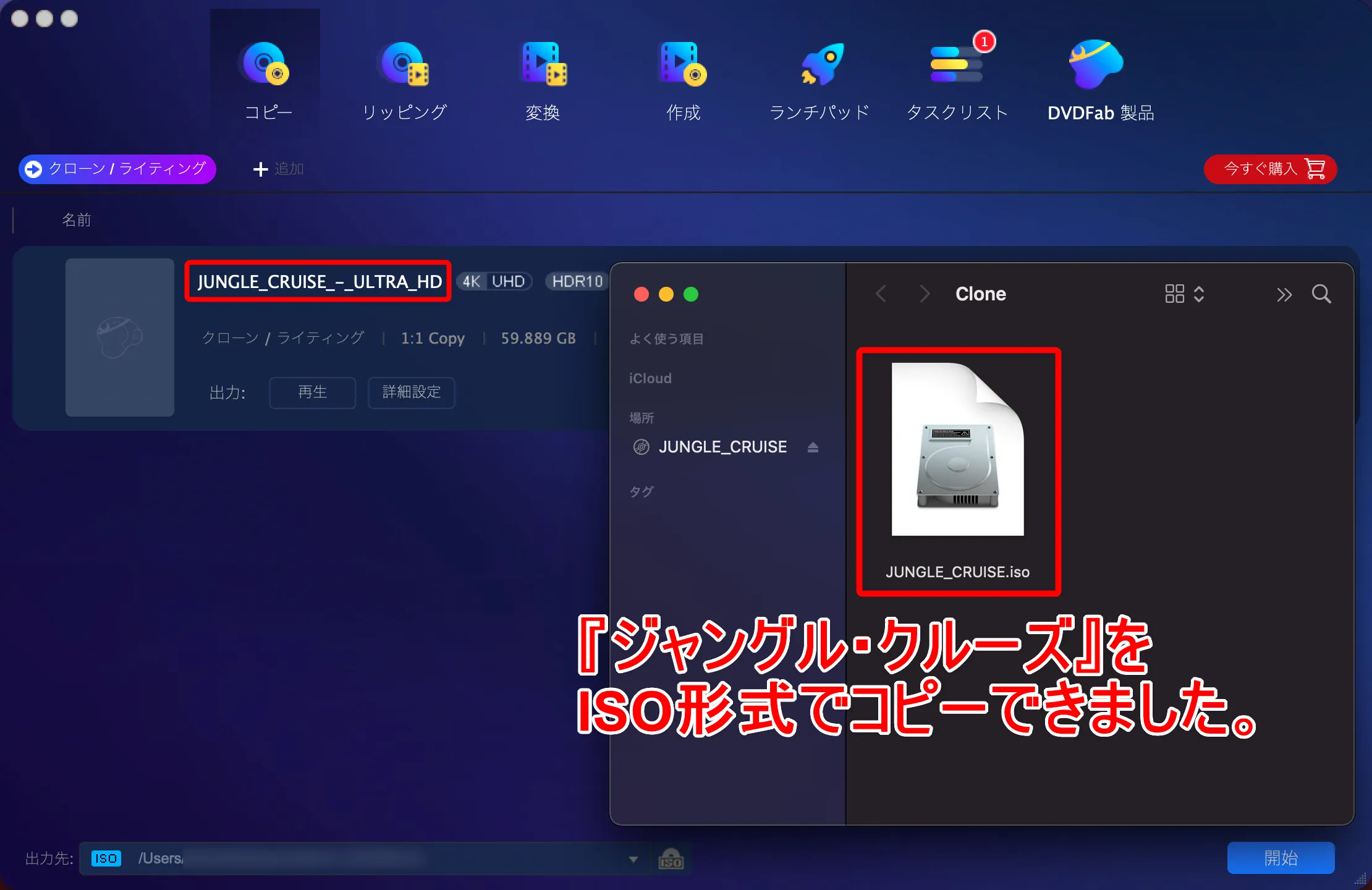
Task: Click the 今すぐ購入 buy now button
Action: (x=1270, y=169)
